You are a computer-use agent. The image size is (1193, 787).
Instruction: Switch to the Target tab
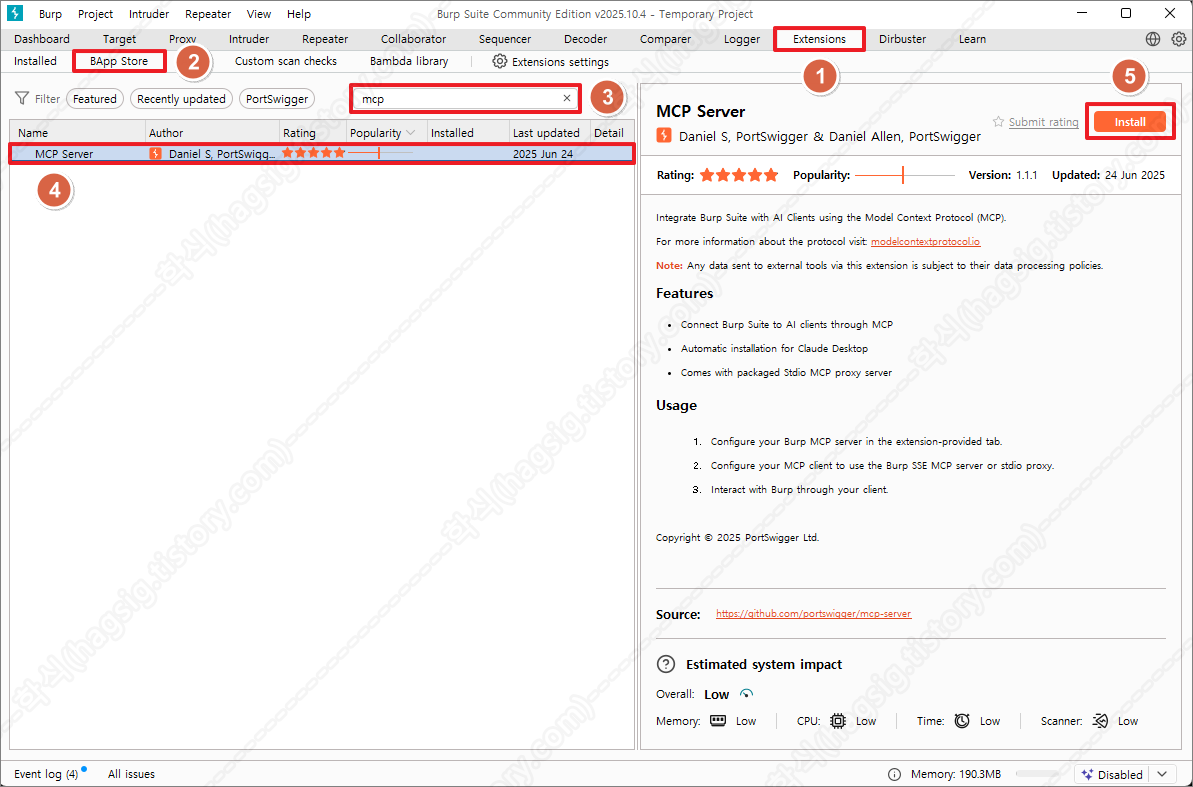(119, 39)
